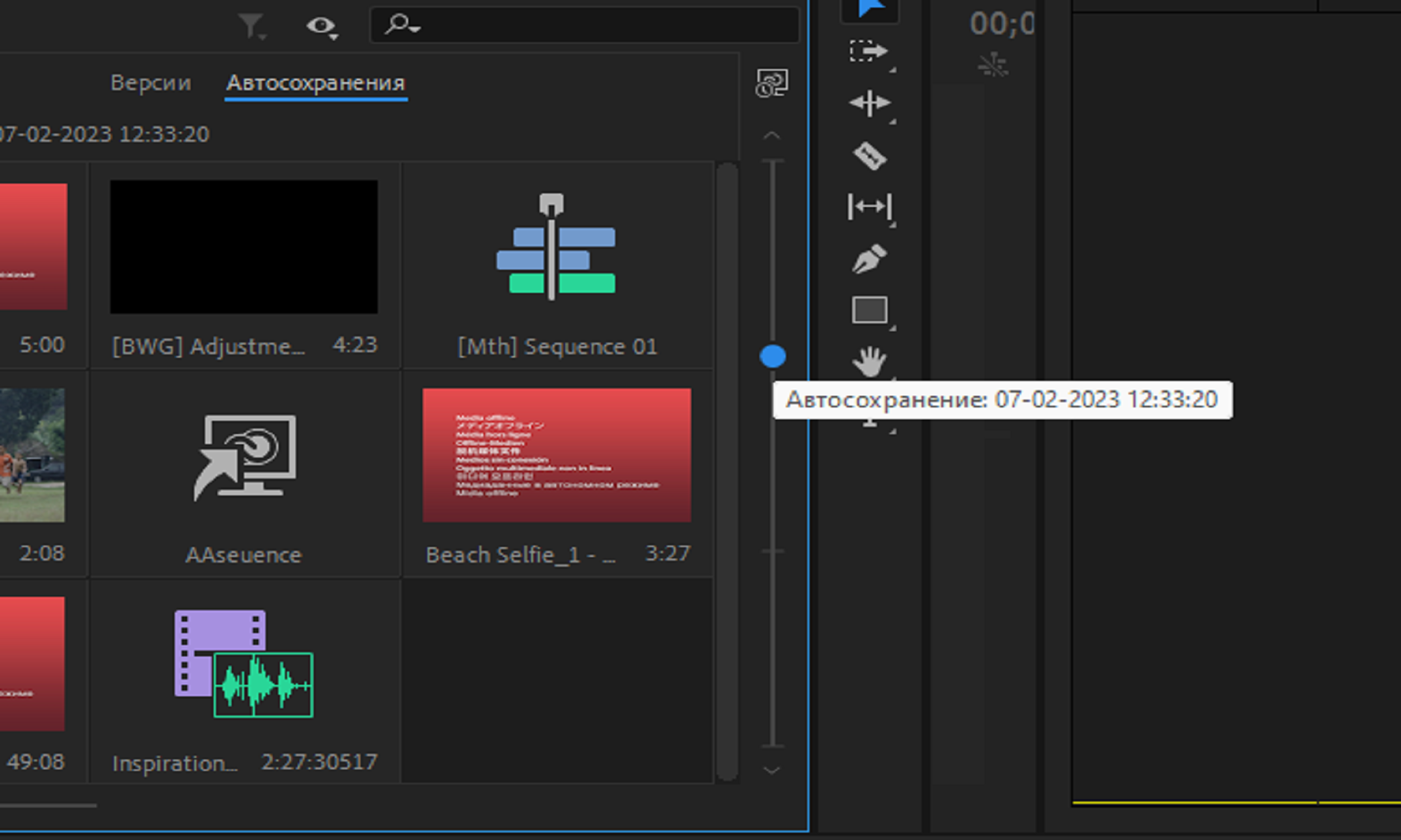The width and height of the screenshot is (1401, 840).
Task: Click the up chevron above version slider
Action: click(x=772, y=136)
